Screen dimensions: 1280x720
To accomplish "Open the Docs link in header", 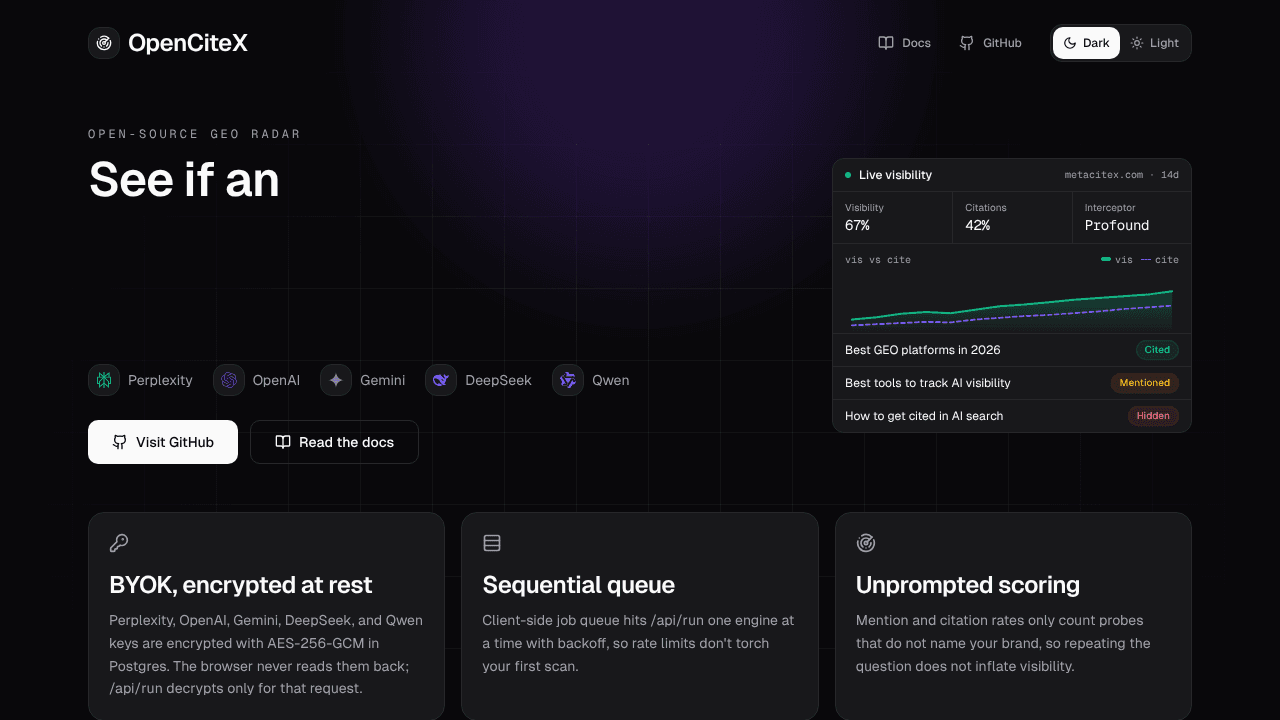I will point(904,43).
